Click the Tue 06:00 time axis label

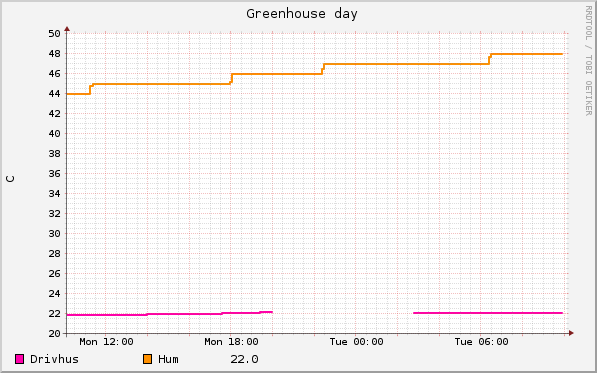[481, 342]
